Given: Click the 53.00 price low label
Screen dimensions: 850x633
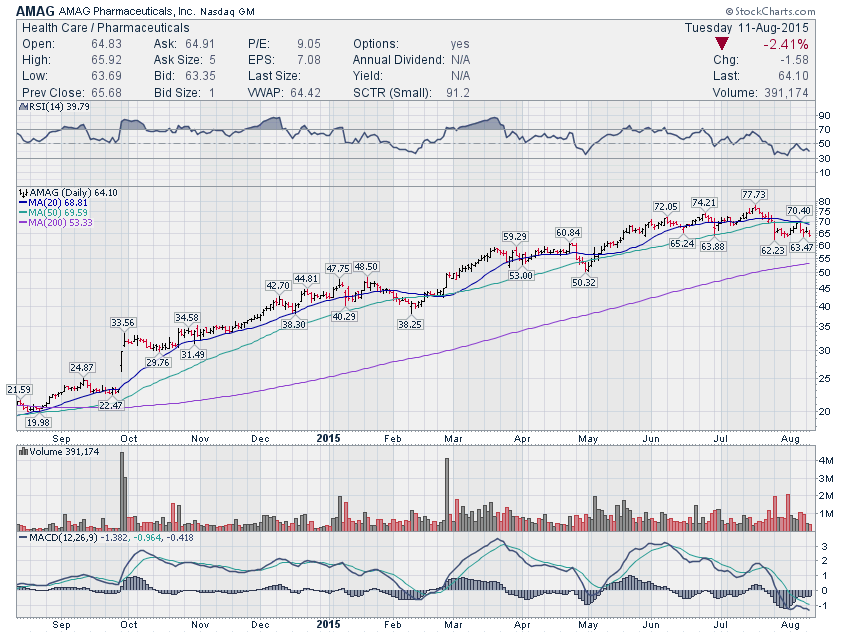Looking at the screenshot, I should [520, 275].
